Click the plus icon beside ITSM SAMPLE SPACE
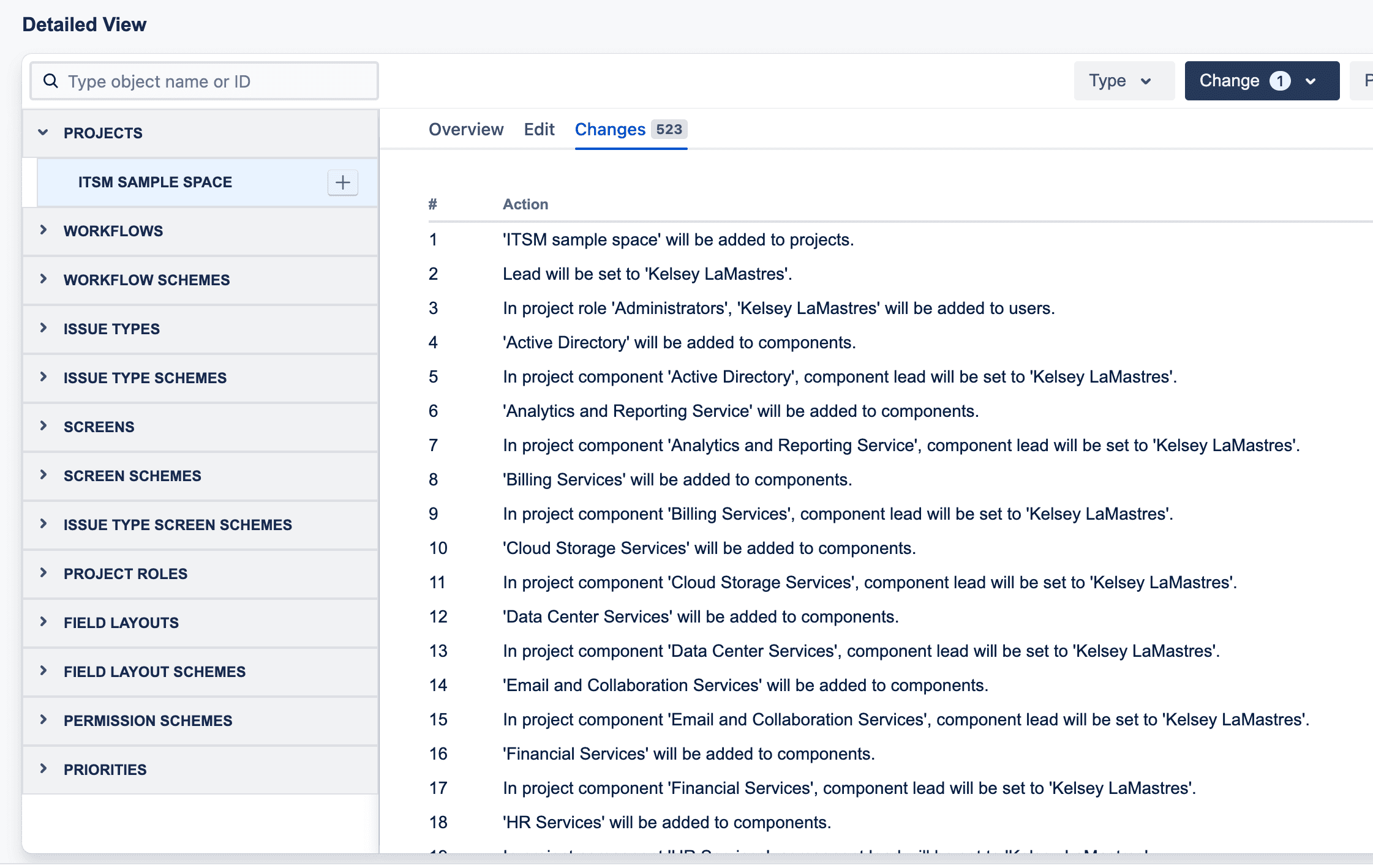 click(x=343, y=182)
